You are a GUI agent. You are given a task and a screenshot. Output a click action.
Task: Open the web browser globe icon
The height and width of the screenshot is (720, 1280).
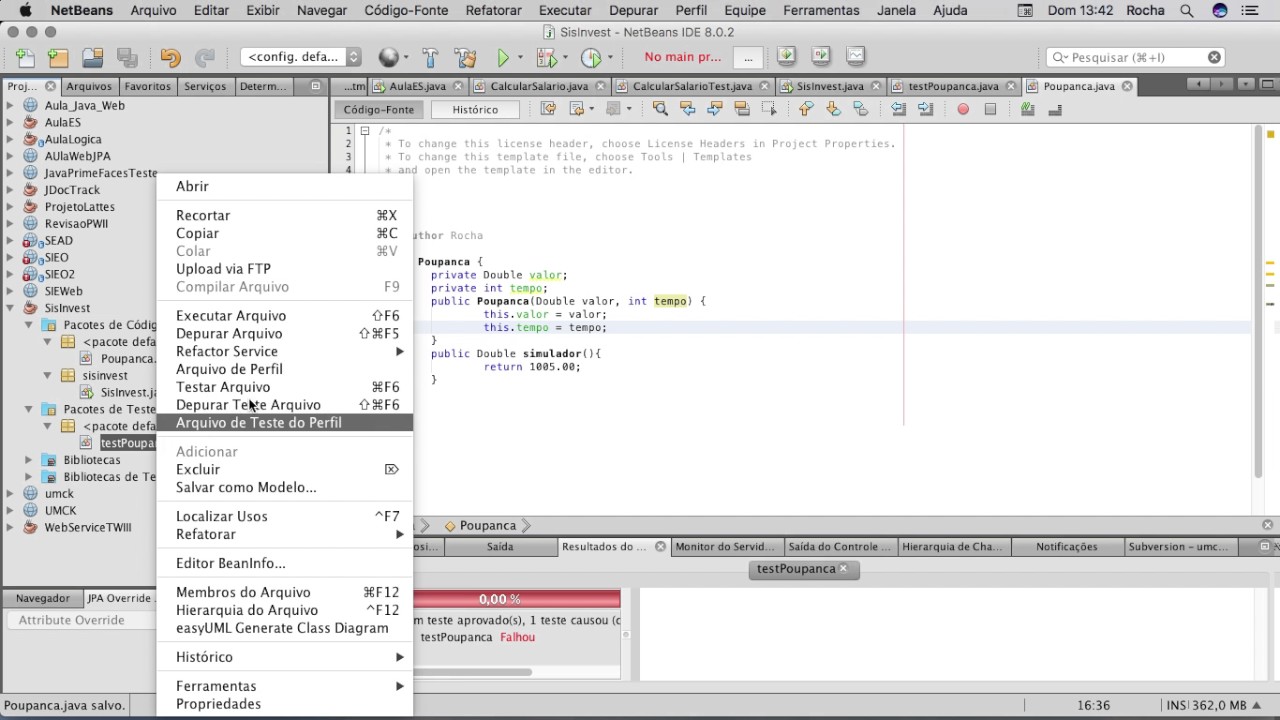(389, 57)
